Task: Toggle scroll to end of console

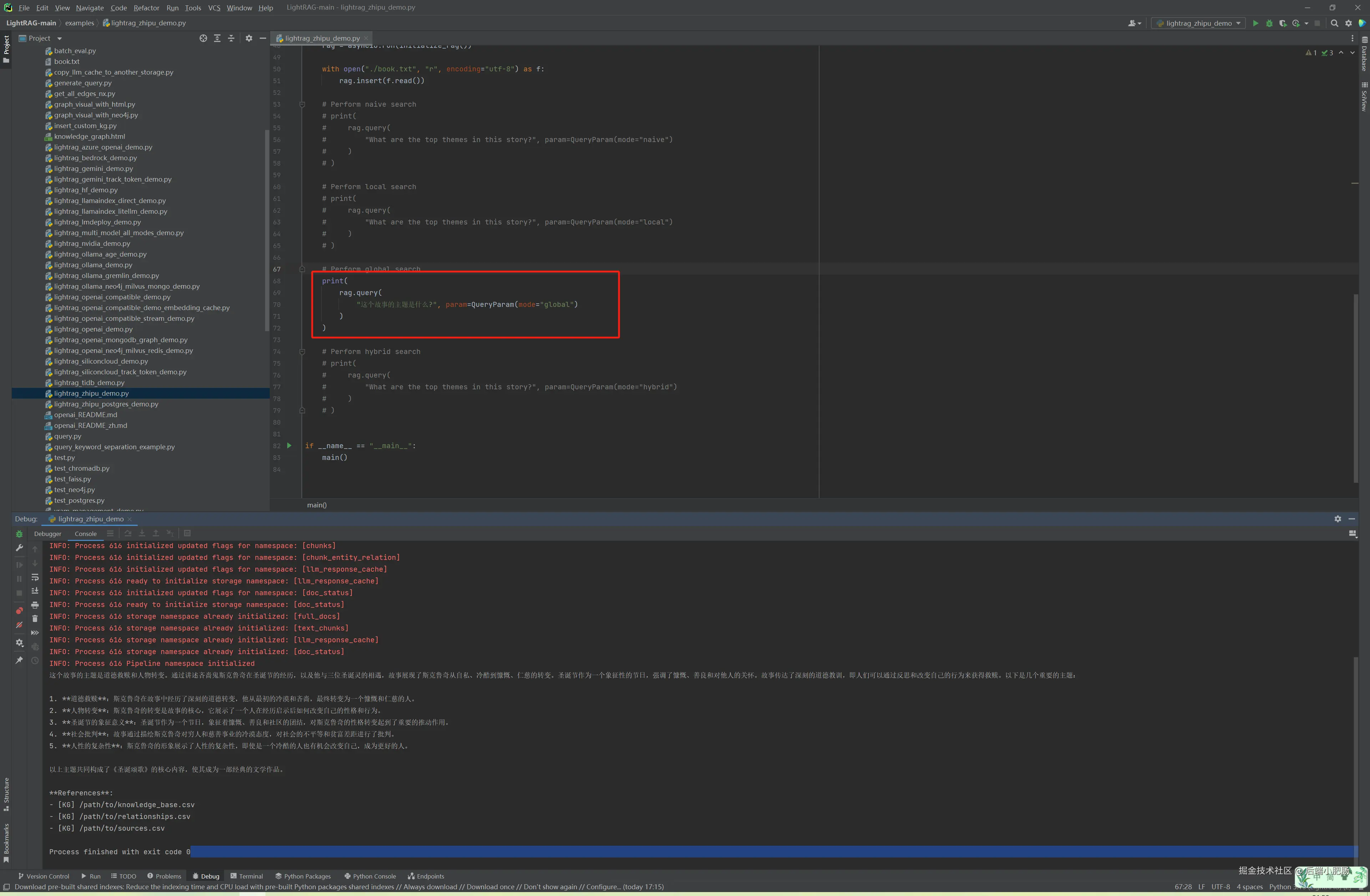Action: click(35, 591)
